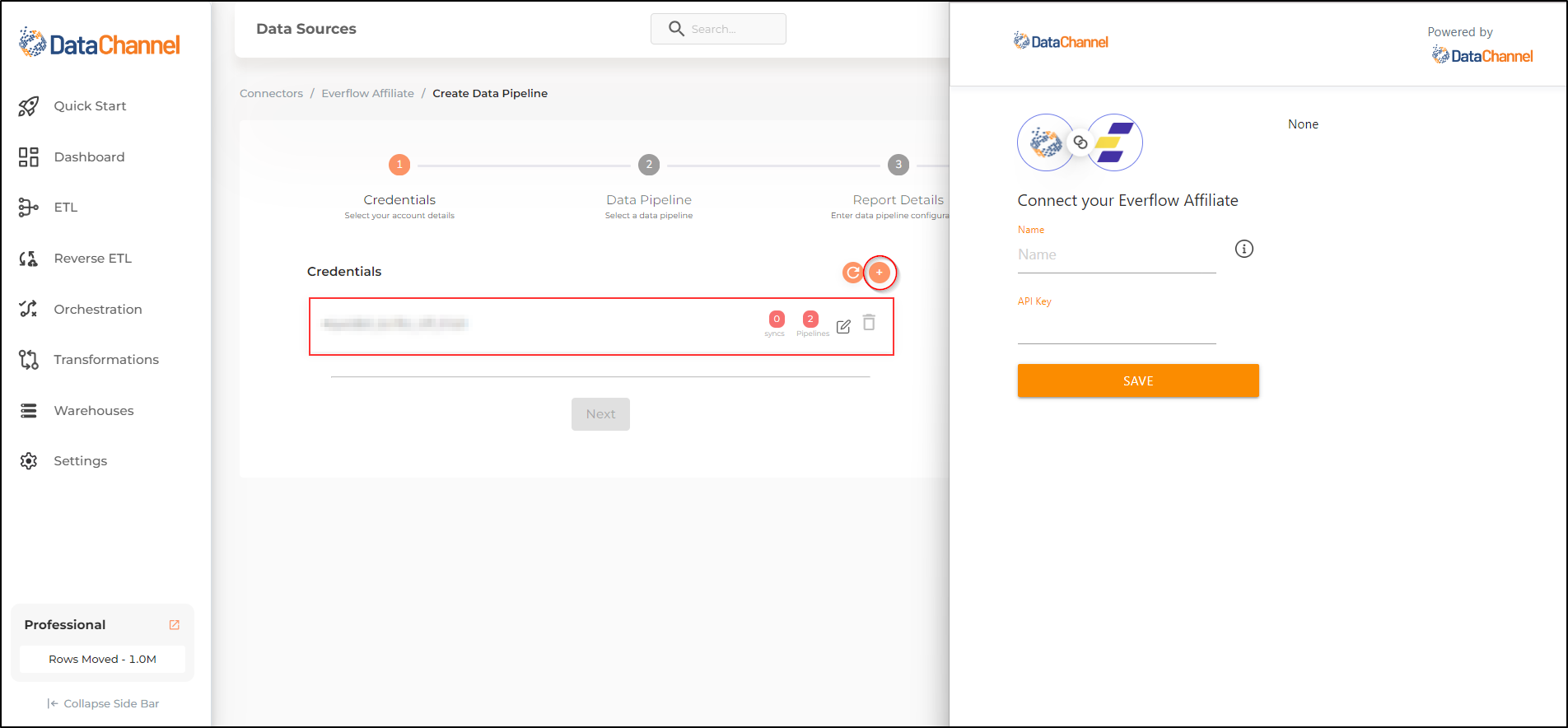Click the Orchestration icon in sidebar

(29, 309)
